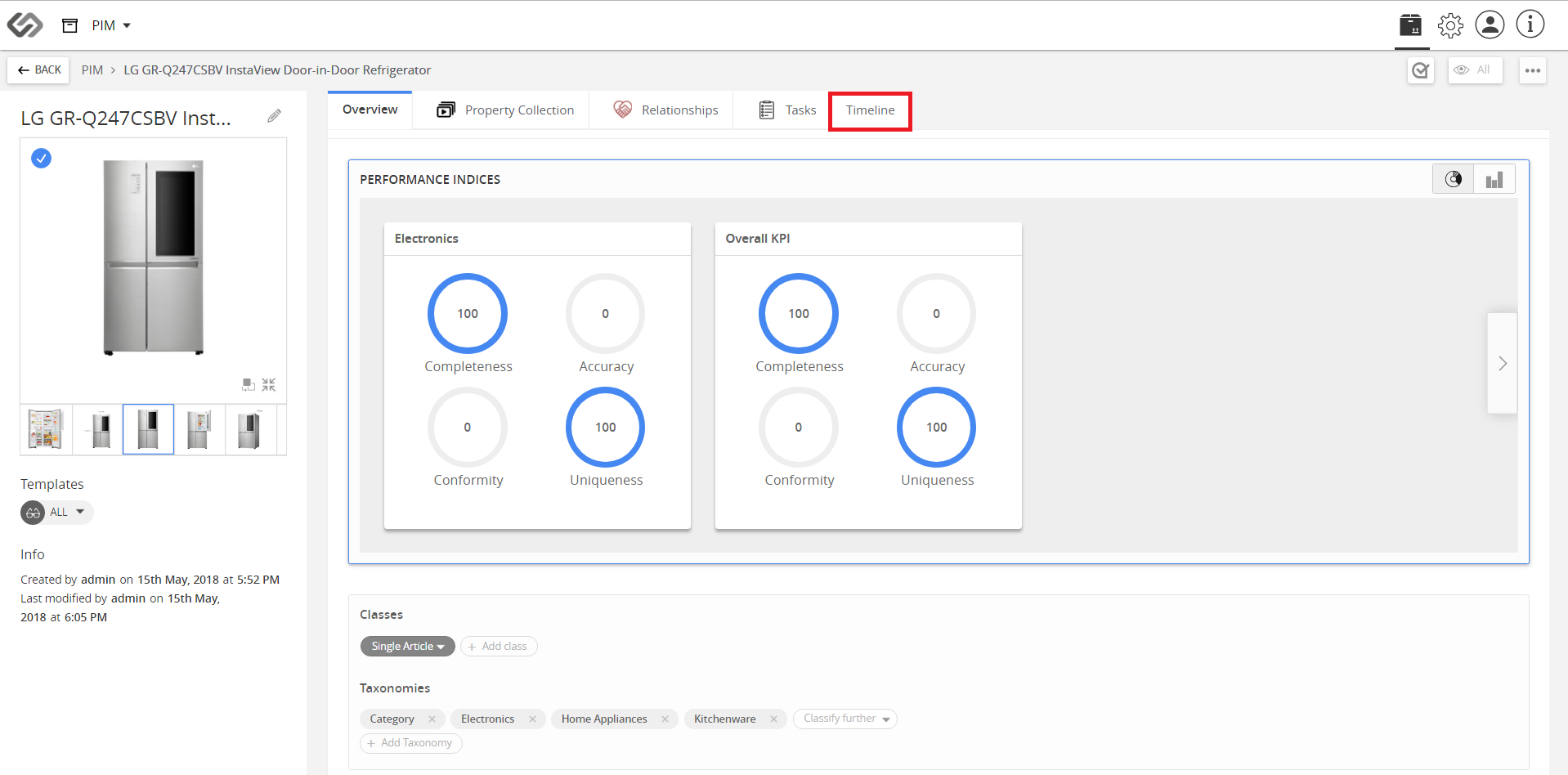Open the settings gear icon

1450,25
